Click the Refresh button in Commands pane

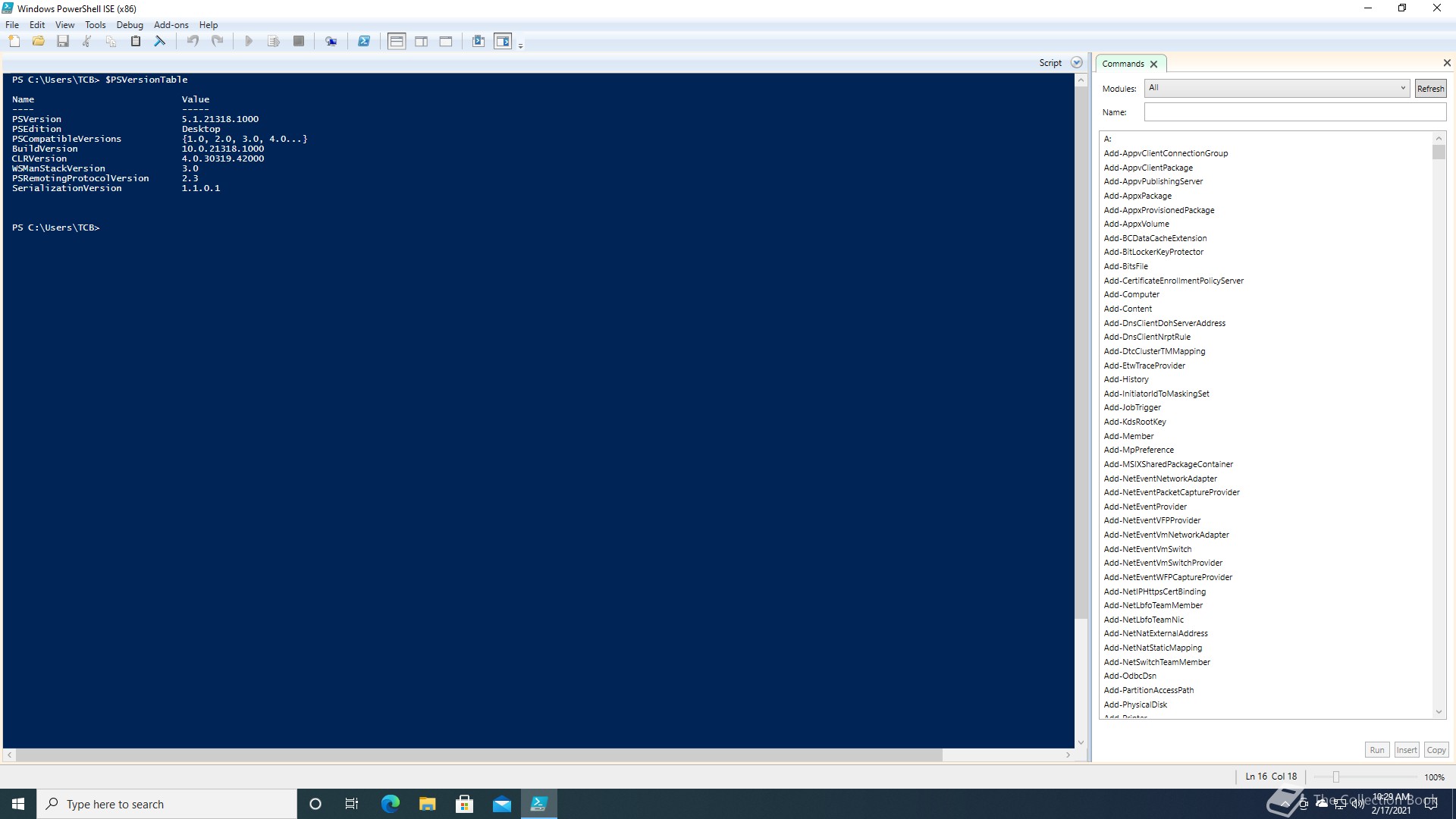point(1430,88)
